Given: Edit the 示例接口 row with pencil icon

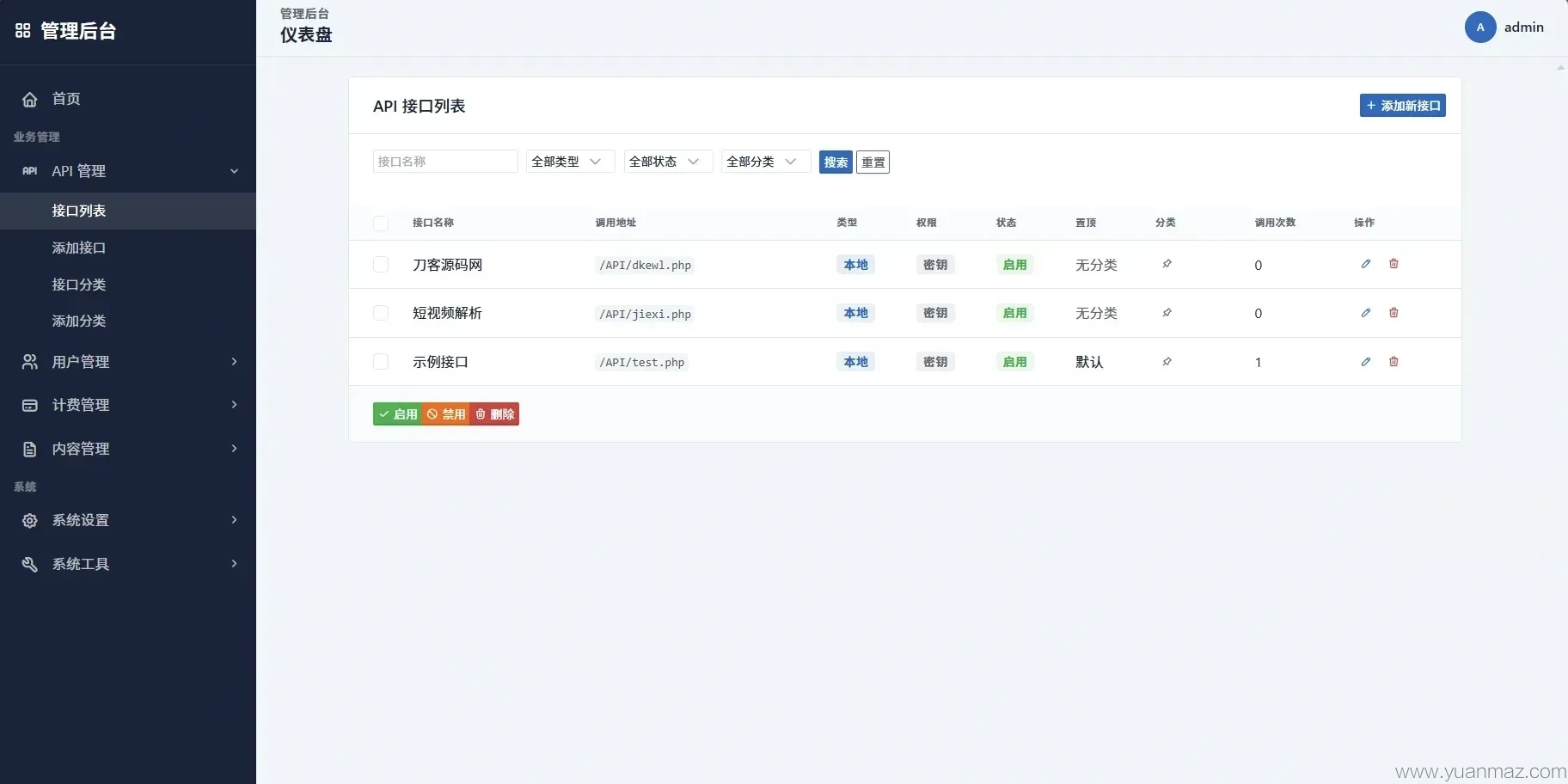Looking at the screenshot, I should click(1366, 362).
